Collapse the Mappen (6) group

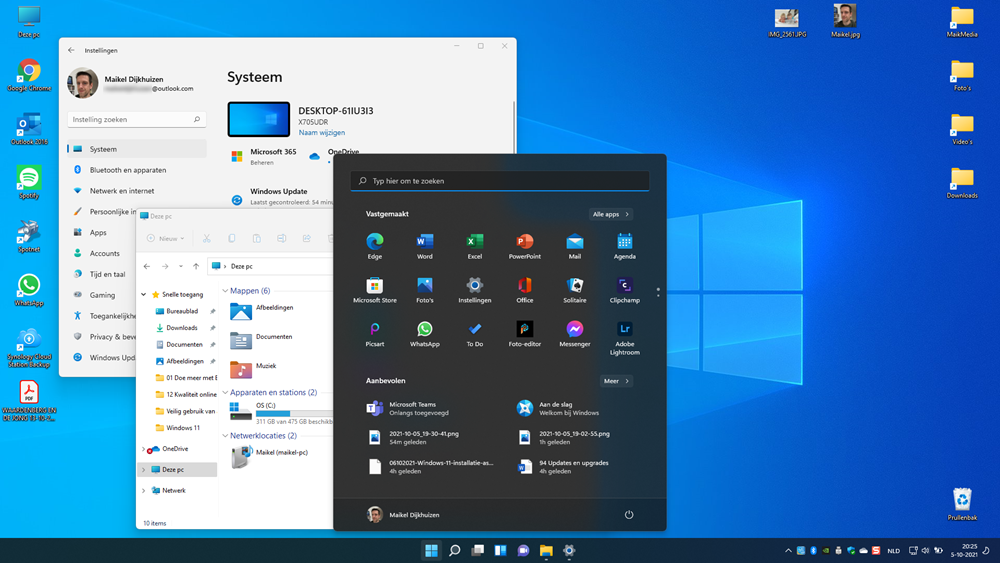[x=225, y=291]
